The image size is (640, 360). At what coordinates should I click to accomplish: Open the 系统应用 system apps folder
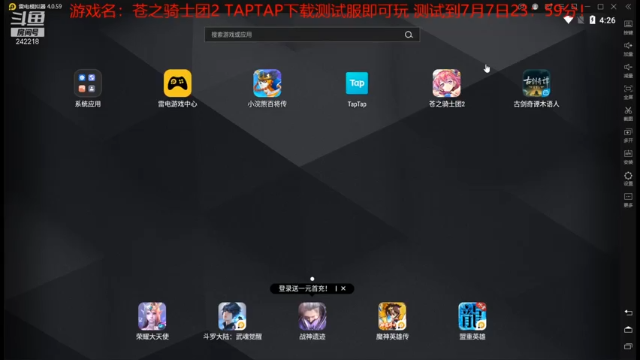click(x=87, y=83)
